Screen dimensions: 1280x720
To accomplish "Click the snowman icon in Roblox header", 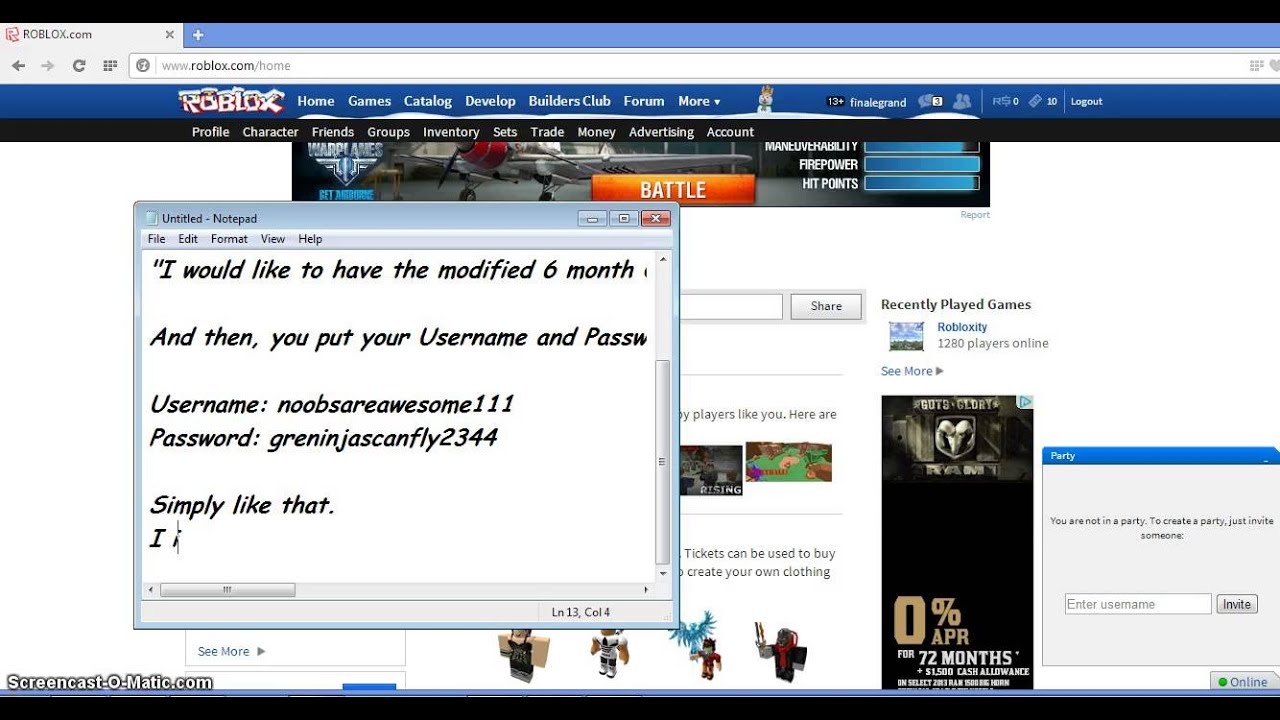I will (765, 99).
